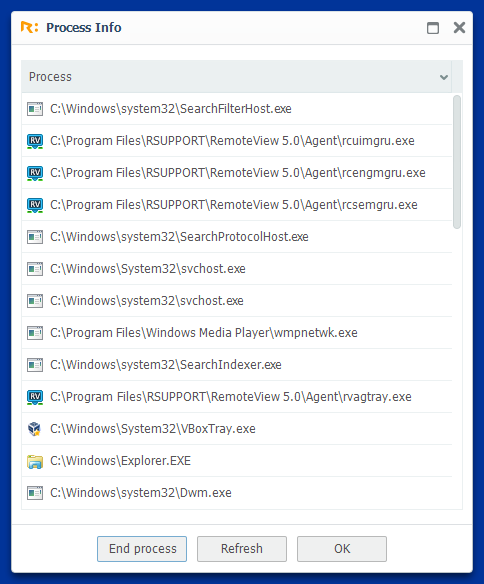Click the End process button
This screenshot has height=584, width=484.
pyautogui.click(x=142, y=549)
